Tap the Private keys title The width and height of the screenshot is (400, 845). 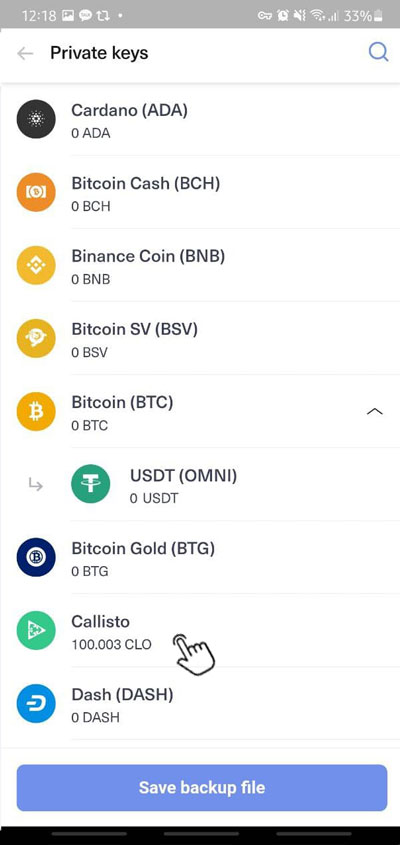coord(99,53)
